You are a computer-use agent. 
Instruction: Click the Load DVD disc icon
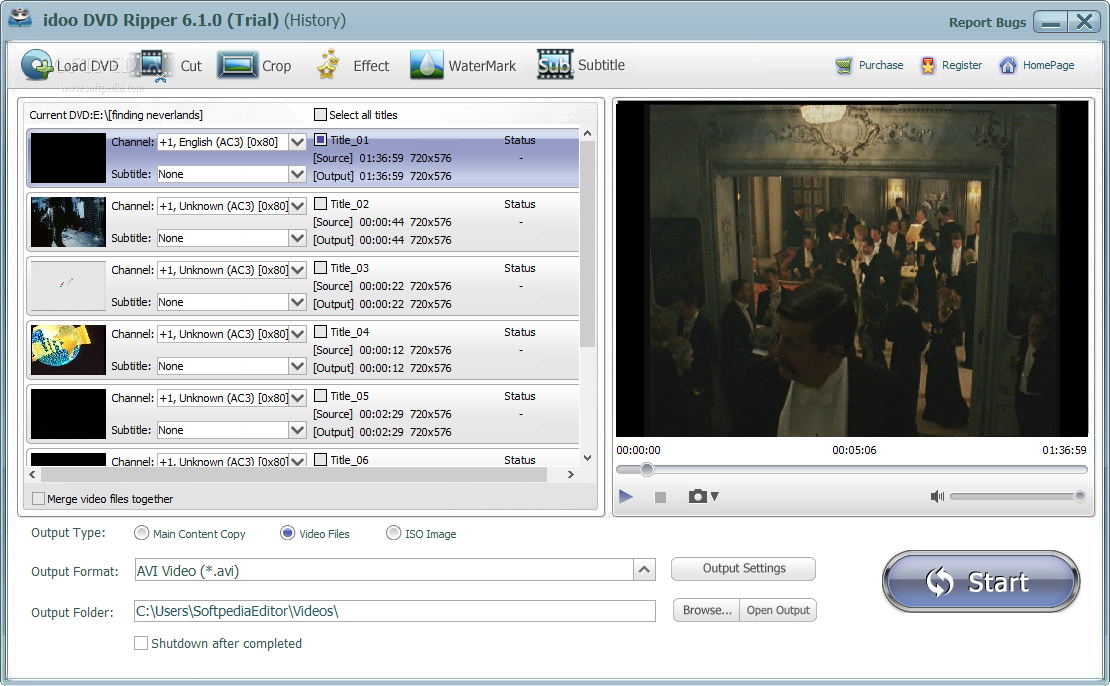[37, 65]
